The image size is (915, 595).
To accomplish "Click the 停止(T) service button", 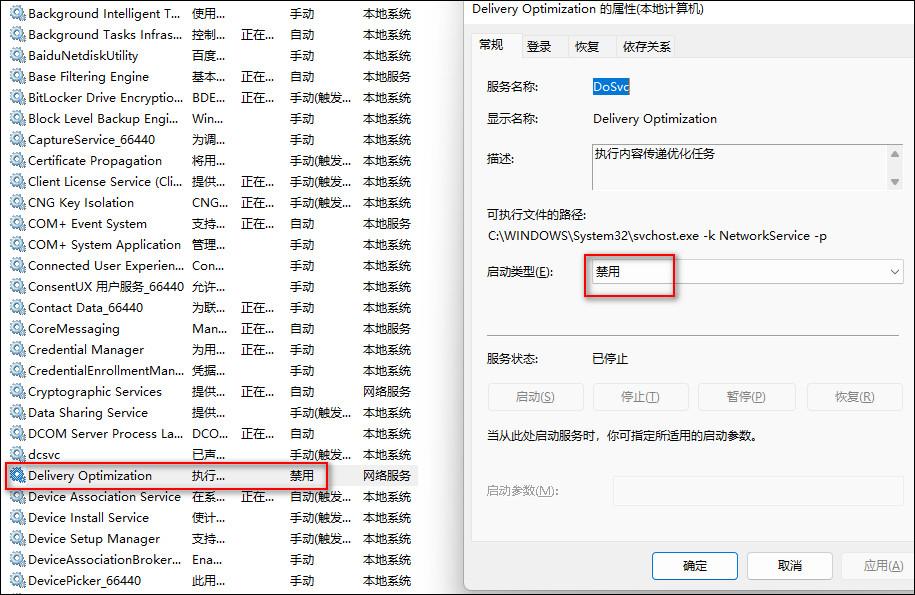I will pyautogui.click(x=640, y=397).
